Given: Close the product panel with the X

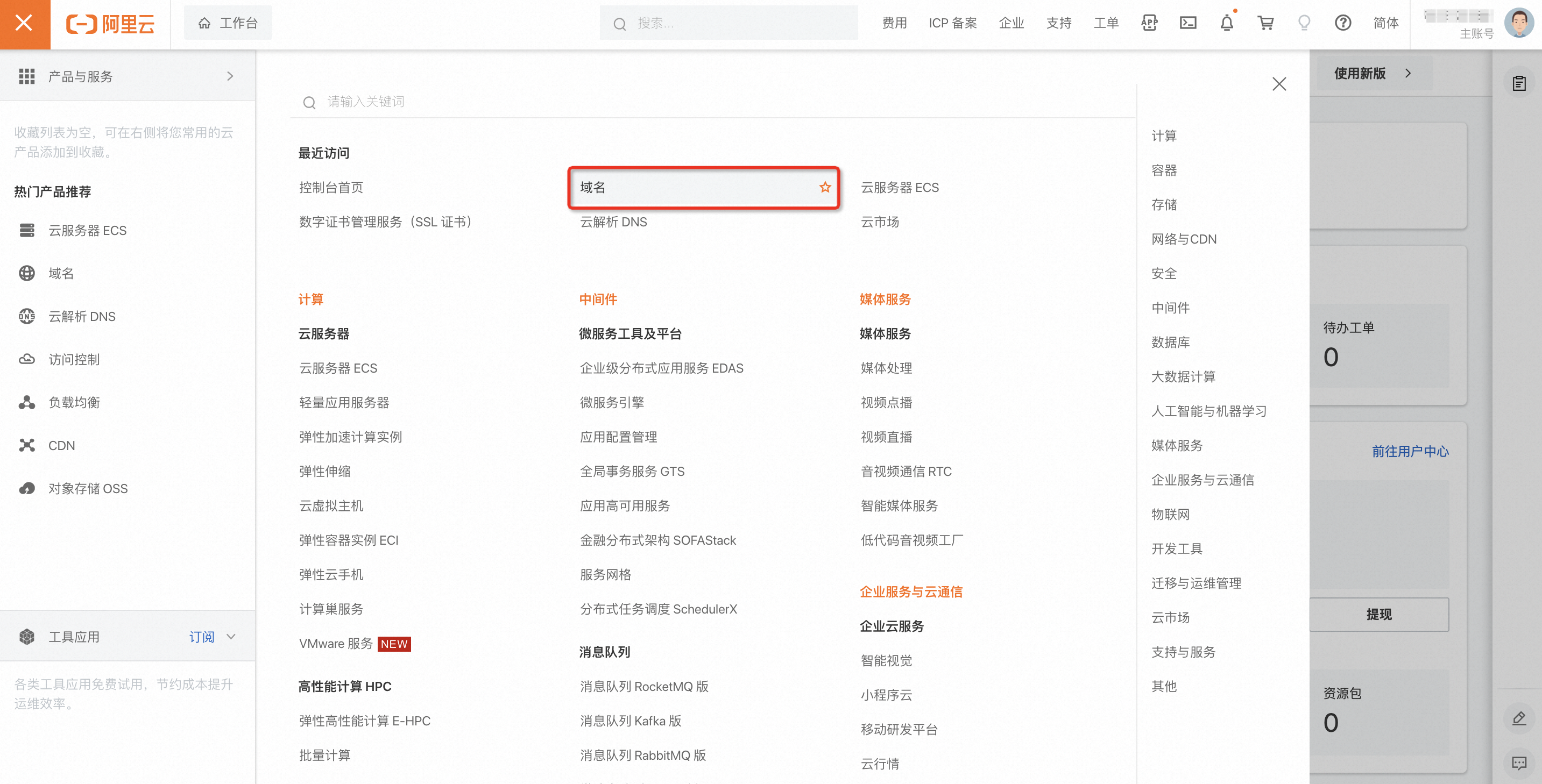Looking at the screenshot, I should 1278,84.
